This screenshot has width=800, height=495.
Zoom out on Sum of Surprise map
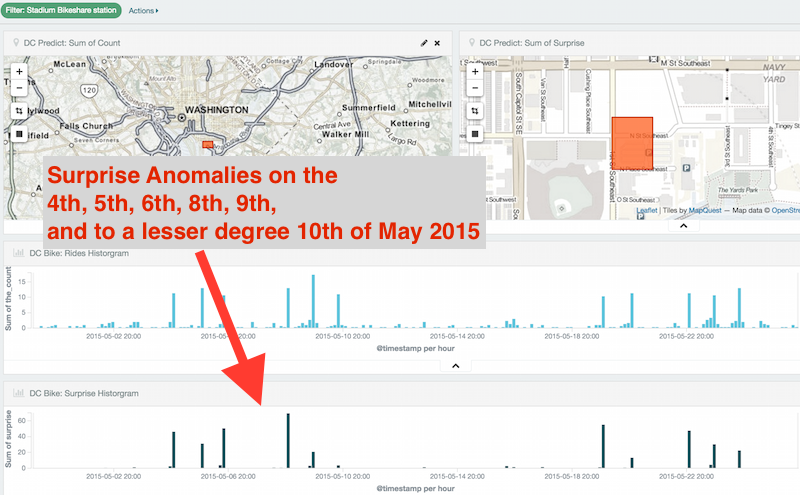tap(475, 88)
